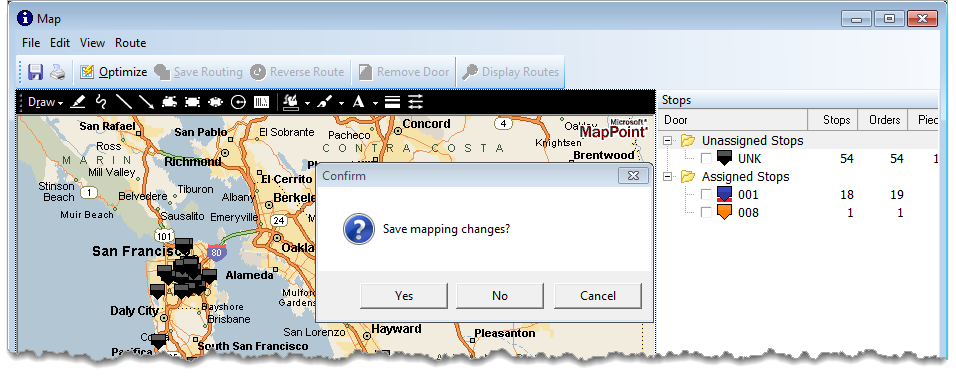Open the Route menu
This screenshot has height=379, width=956.
pyautogui.click(x=130, y=43)
